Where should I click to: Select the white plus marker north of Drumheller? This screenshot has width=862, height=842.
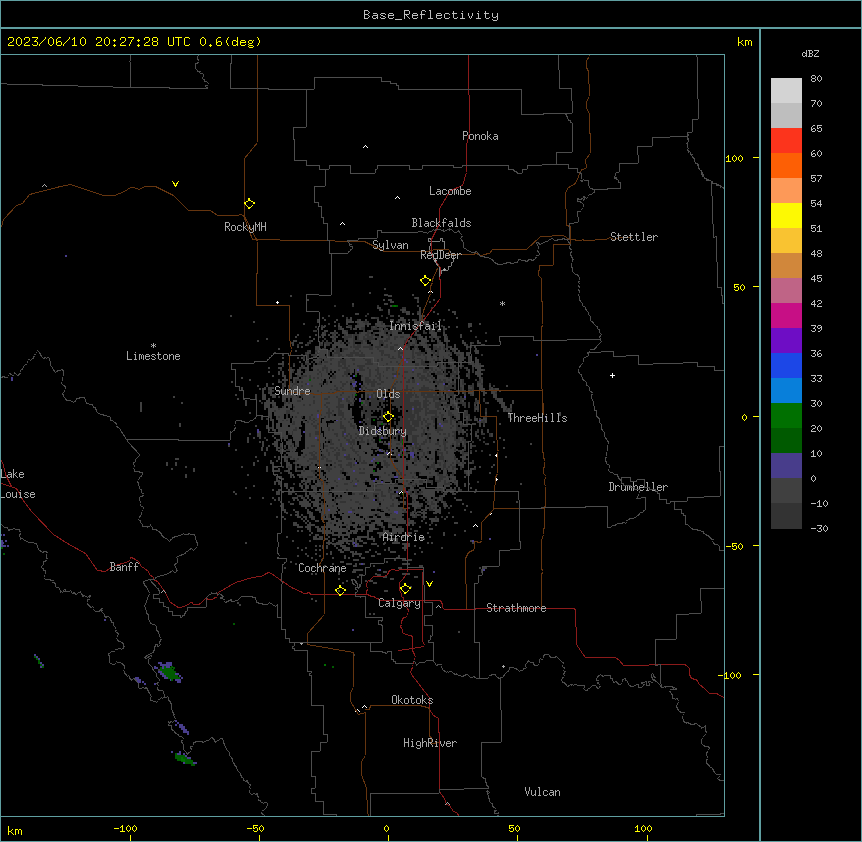click(x=612, y=375)
